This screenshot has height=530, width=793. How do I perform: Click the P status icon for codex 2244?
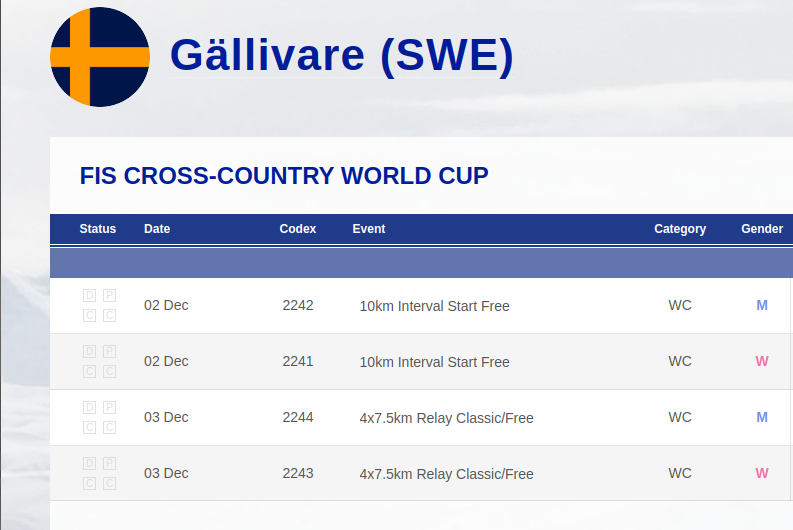[x=109, y=408]
